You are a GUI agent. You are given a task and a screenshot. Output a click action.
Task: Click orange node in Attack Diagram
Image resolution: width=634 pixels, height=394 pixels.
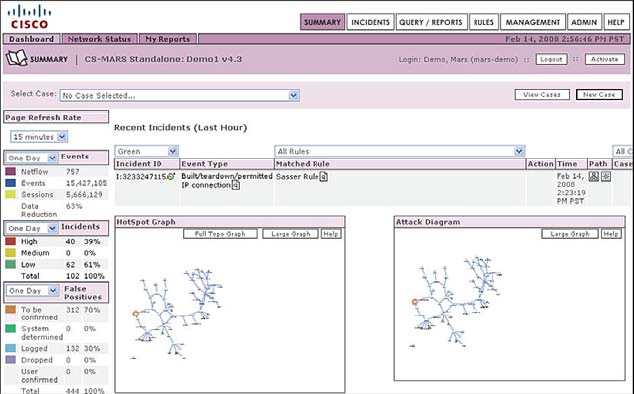pos(414,302)
